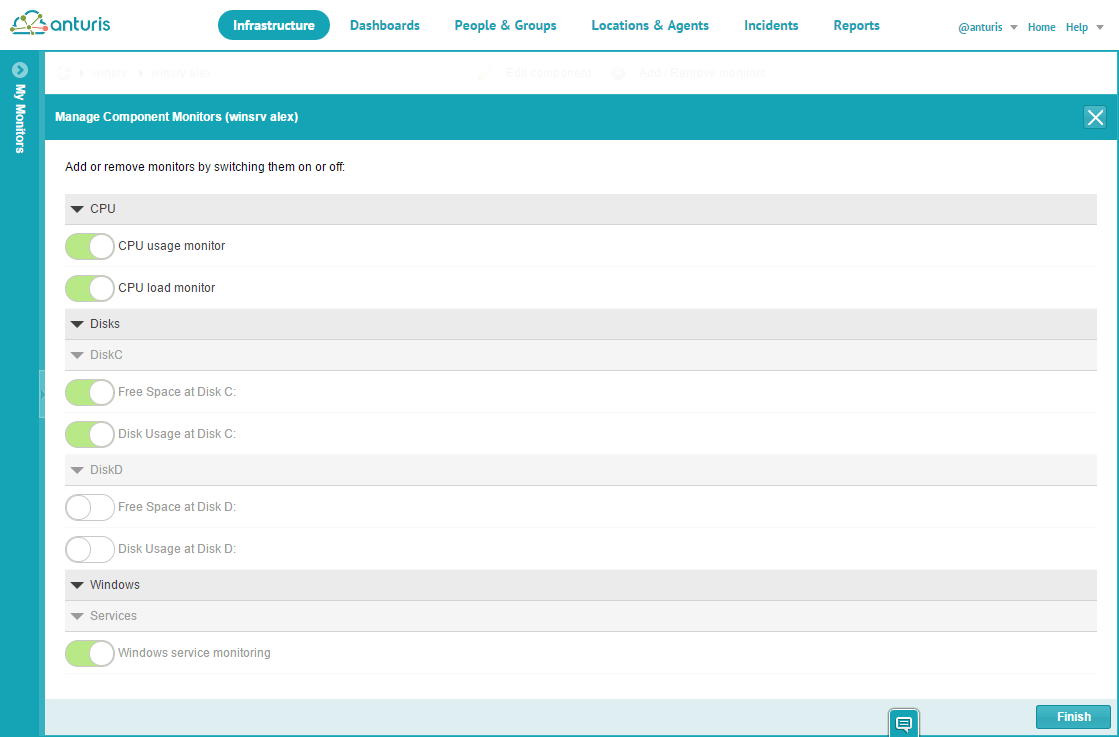Close the Manage Component Monitors dialog

point(1095,117)
